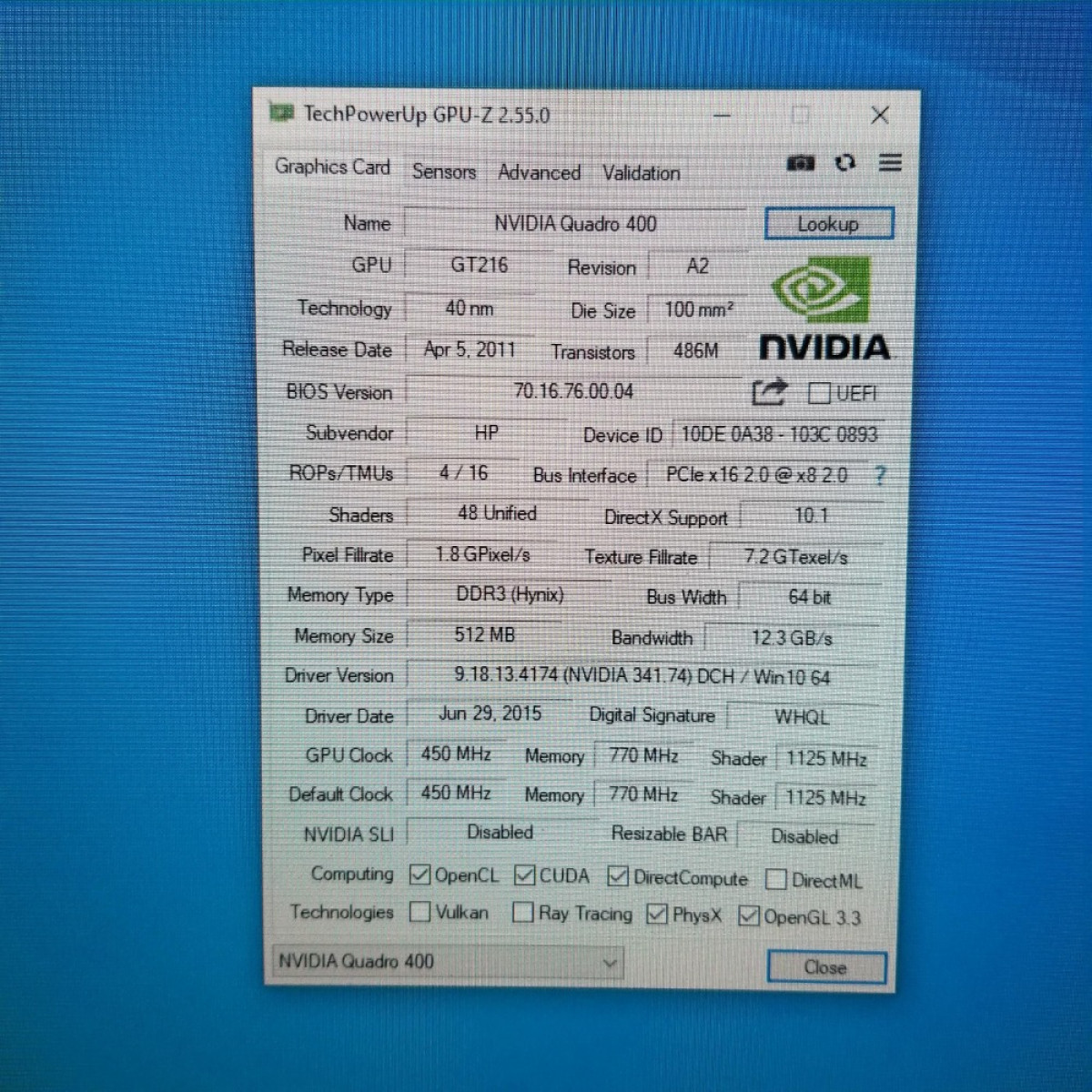Viewport: 1092px width, 1092px height.
Task: Click the refresh arrows icon
Action: pyautogui.click(x=845, y=162)
